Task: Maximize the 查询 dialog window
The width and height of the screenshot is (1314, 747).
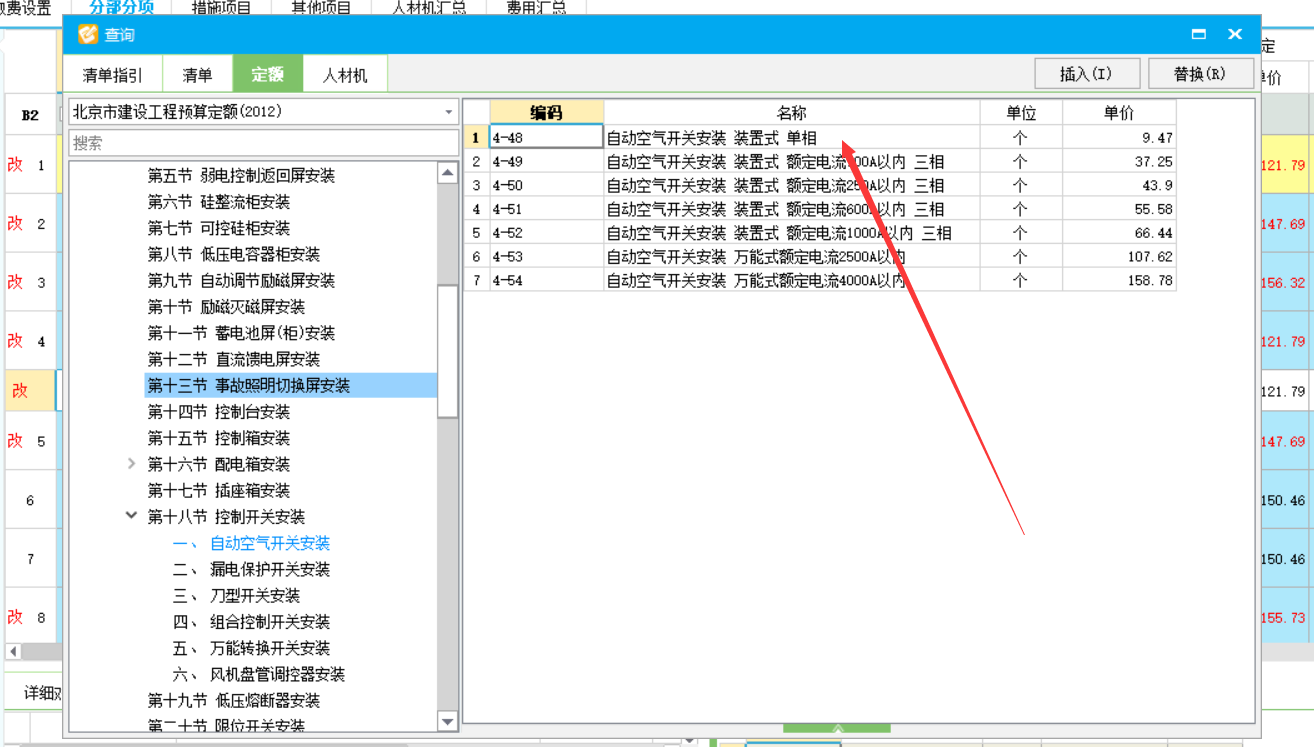Action: 1199,34
